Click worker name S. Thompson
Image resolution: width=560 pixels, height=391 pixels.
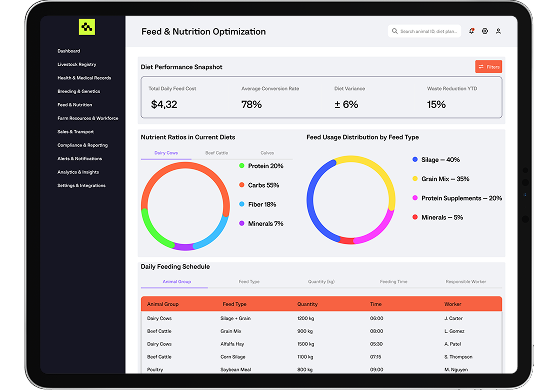coord(458,357)
